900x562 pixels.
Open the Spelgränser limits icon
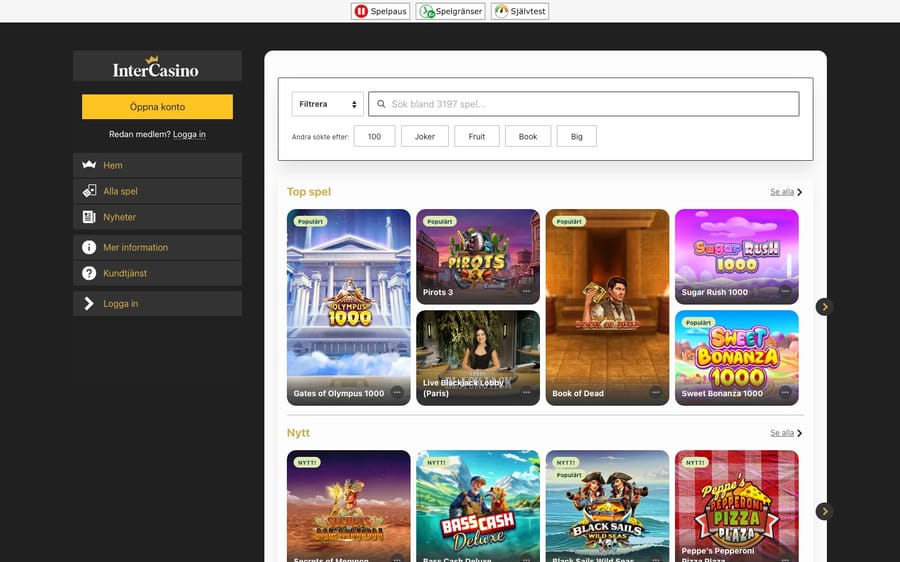coord(426,11)
